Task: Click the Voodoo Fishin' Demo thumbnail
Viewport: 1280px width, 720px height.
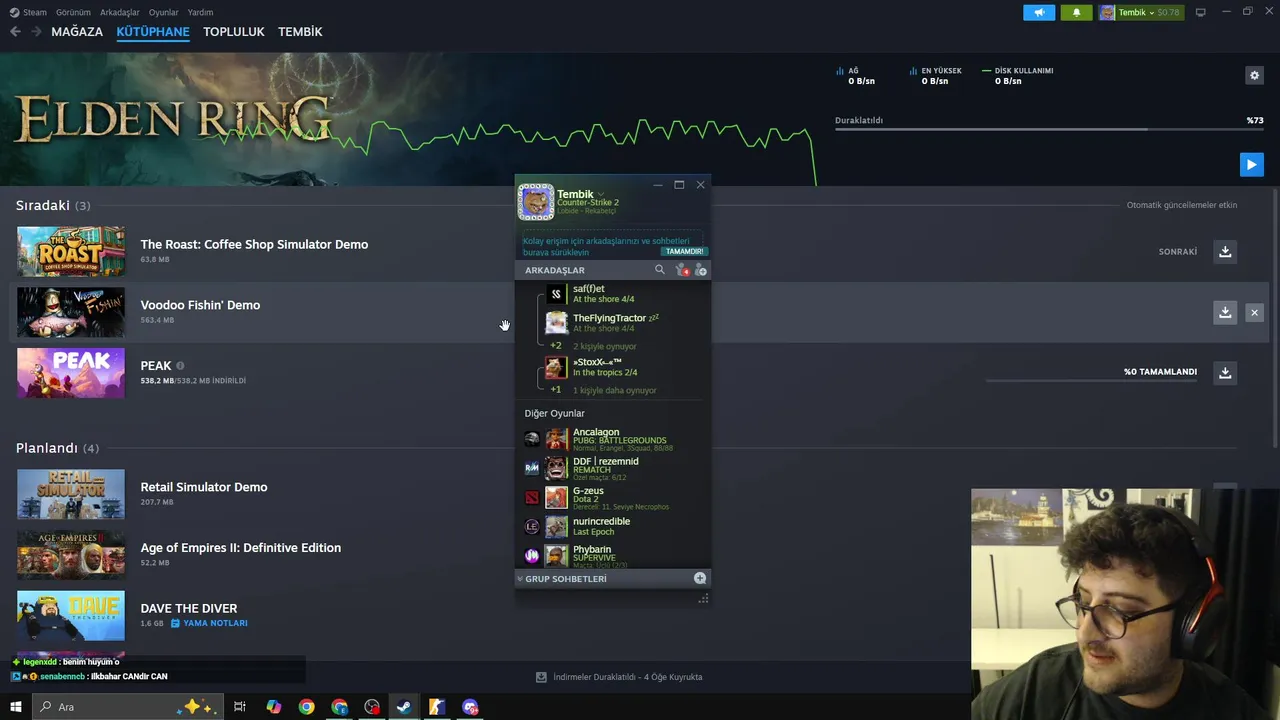Action: [x=71, y=312]
